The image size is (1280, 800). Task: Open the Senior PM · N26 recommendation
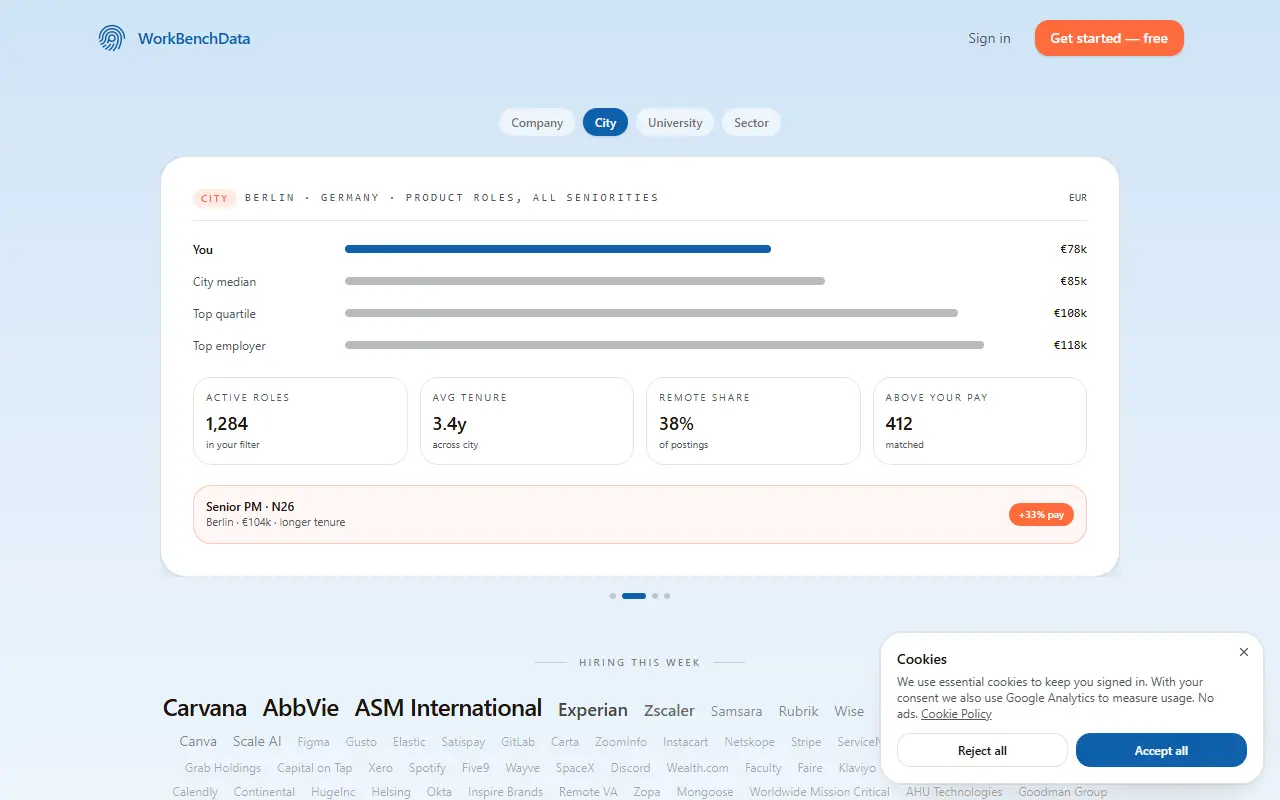pyautogui.click(x=640, y=514)
